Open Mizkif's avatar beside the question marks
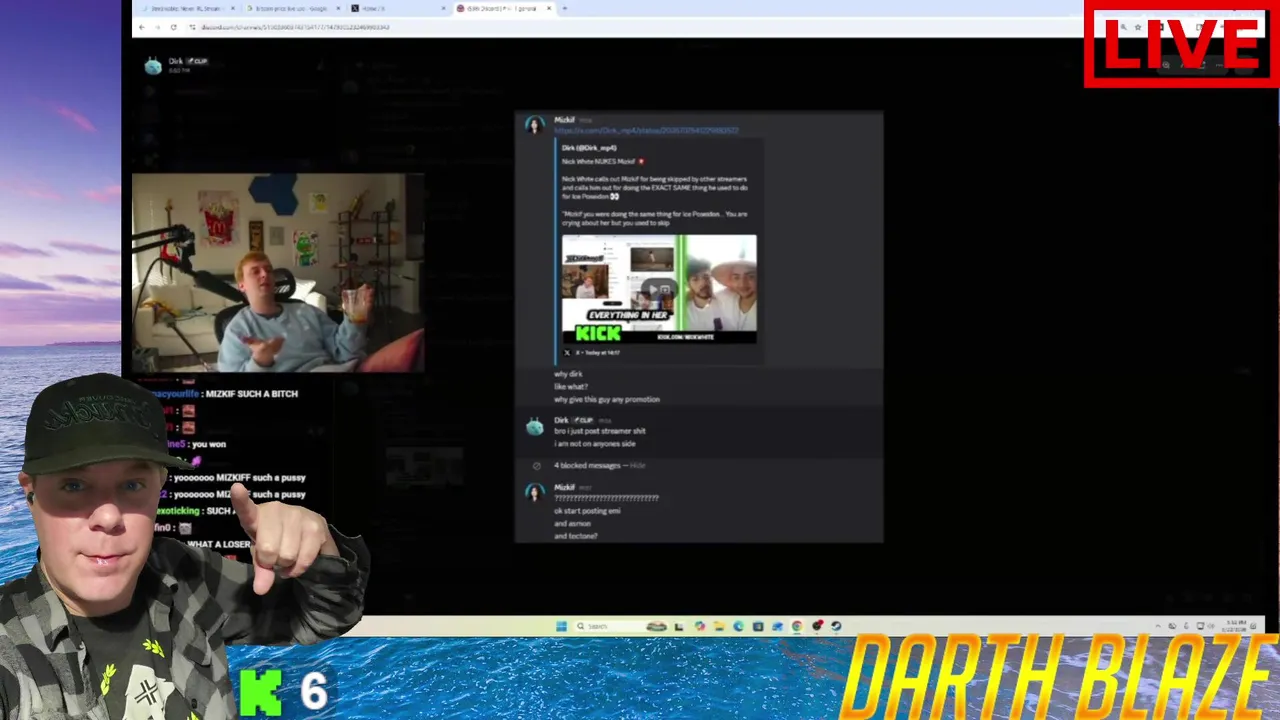1280x720 pixels. tap(535, 492)
